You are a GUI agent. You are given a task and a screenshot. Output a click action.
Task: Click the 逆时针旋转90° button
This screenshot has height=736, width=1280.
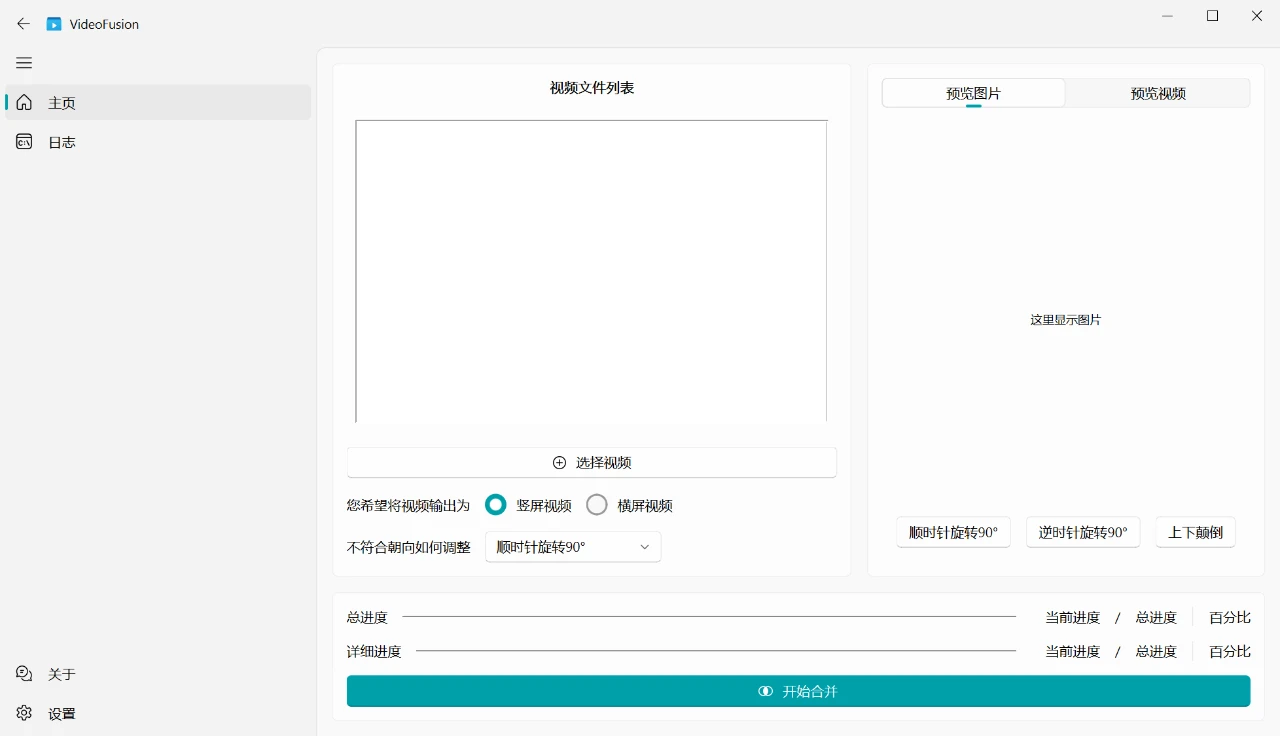pyautogui.click(x=1083, y=532)
